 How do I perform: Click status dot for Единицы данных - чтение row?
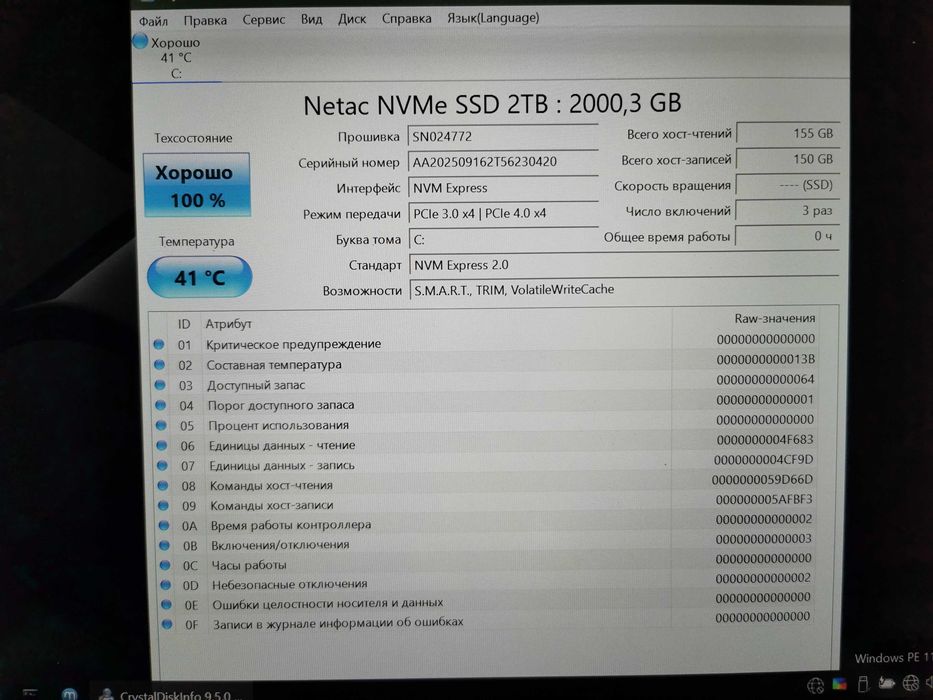[x=161, y=445]
